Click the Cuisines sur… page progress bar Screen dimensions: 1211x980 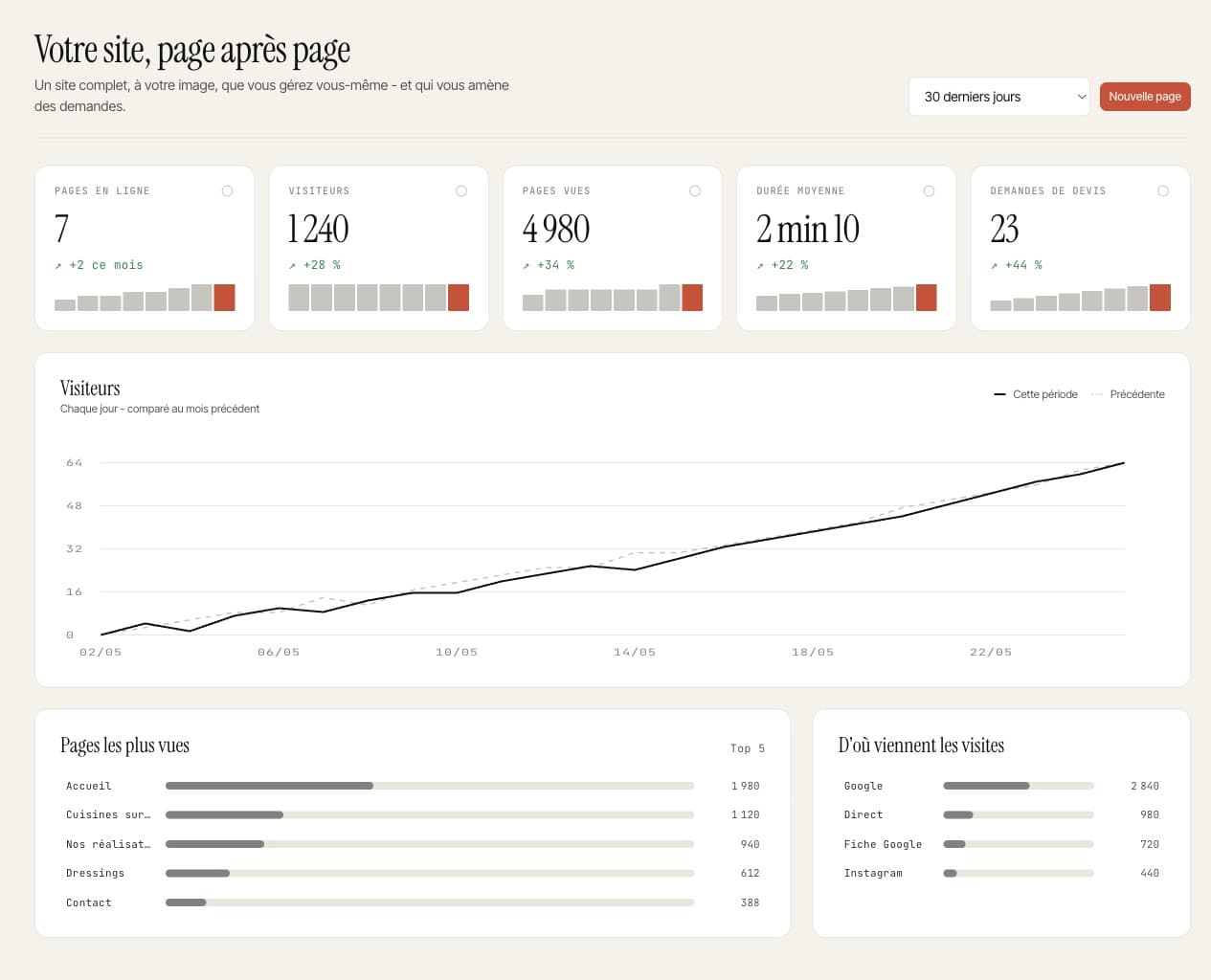[430, 815]
